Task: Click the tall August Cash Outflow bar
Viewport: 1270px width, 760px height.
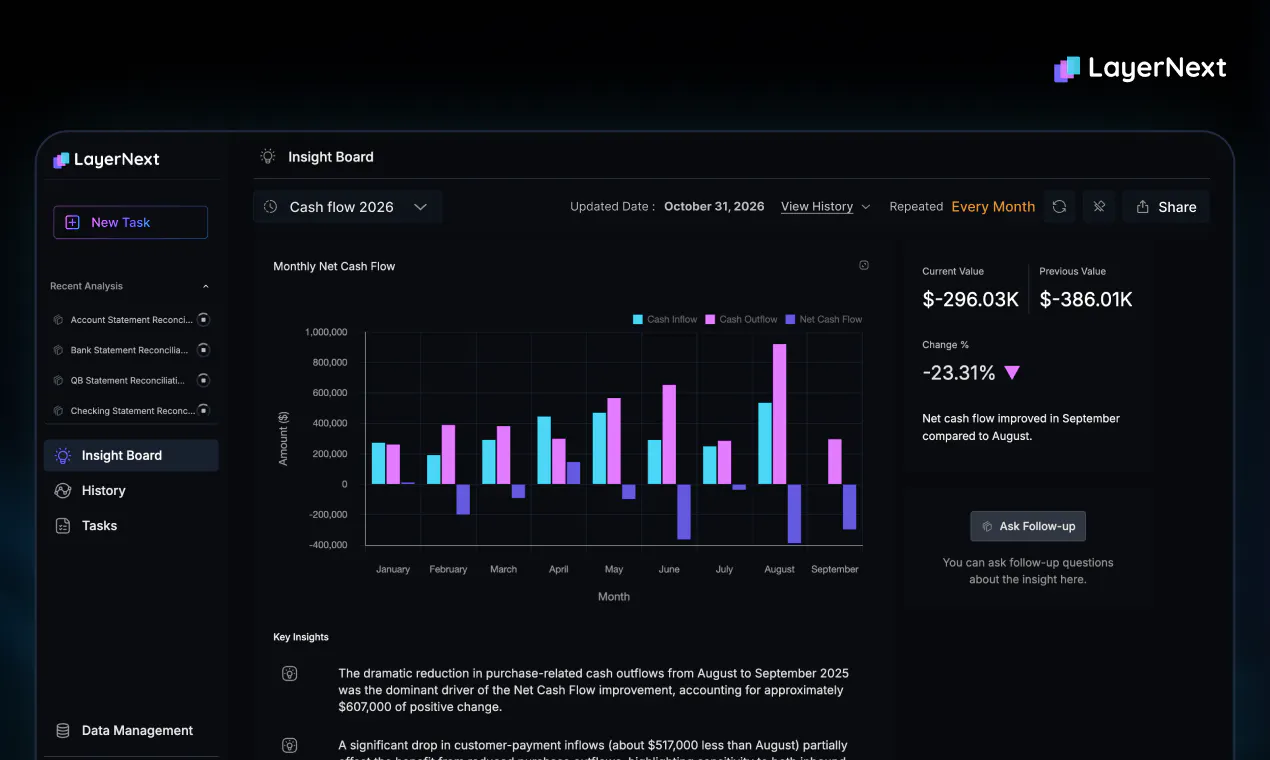Action: pyautogui.click(x=780, y=414)
